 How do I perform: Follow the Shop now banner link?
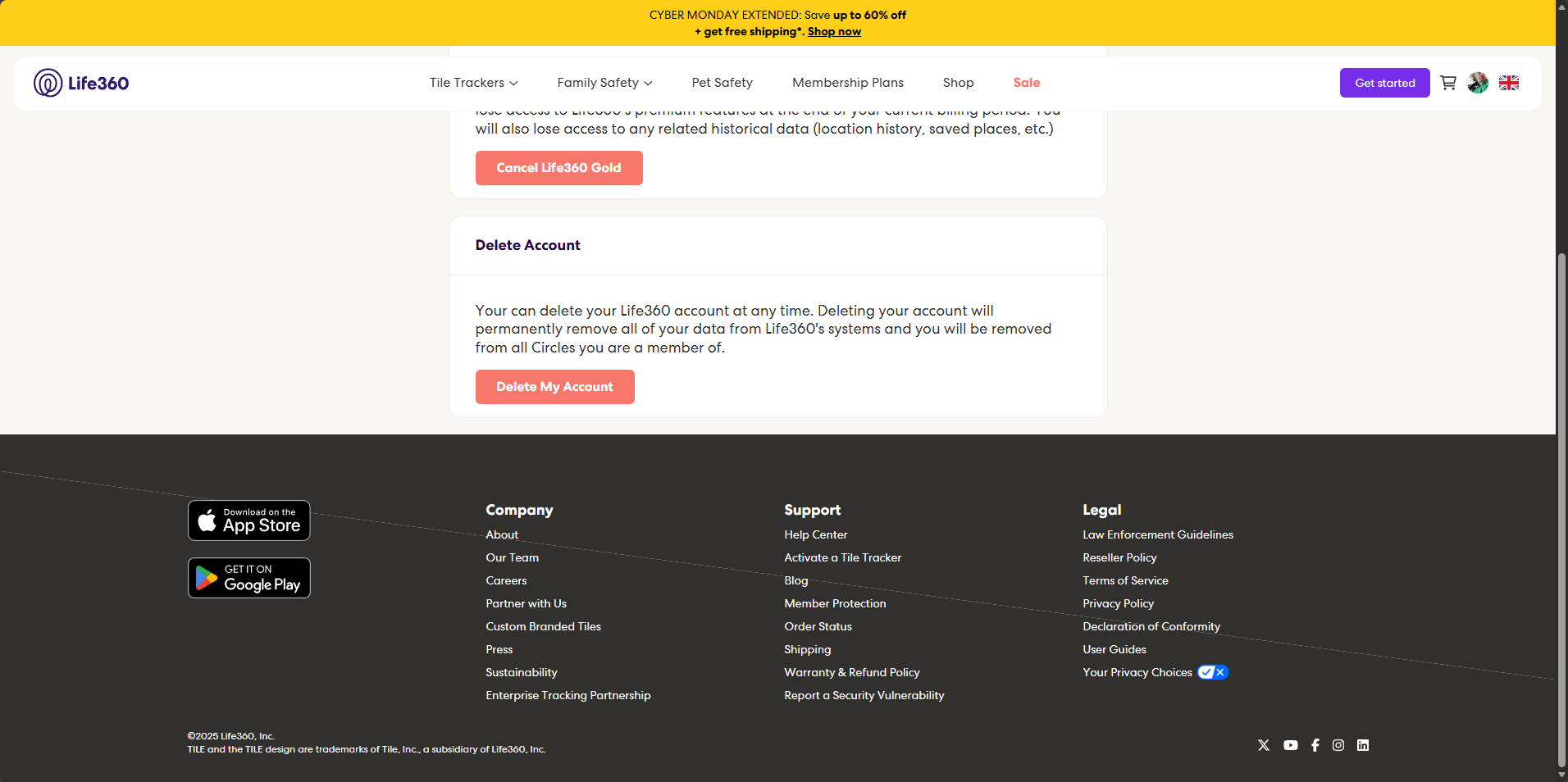834,32
